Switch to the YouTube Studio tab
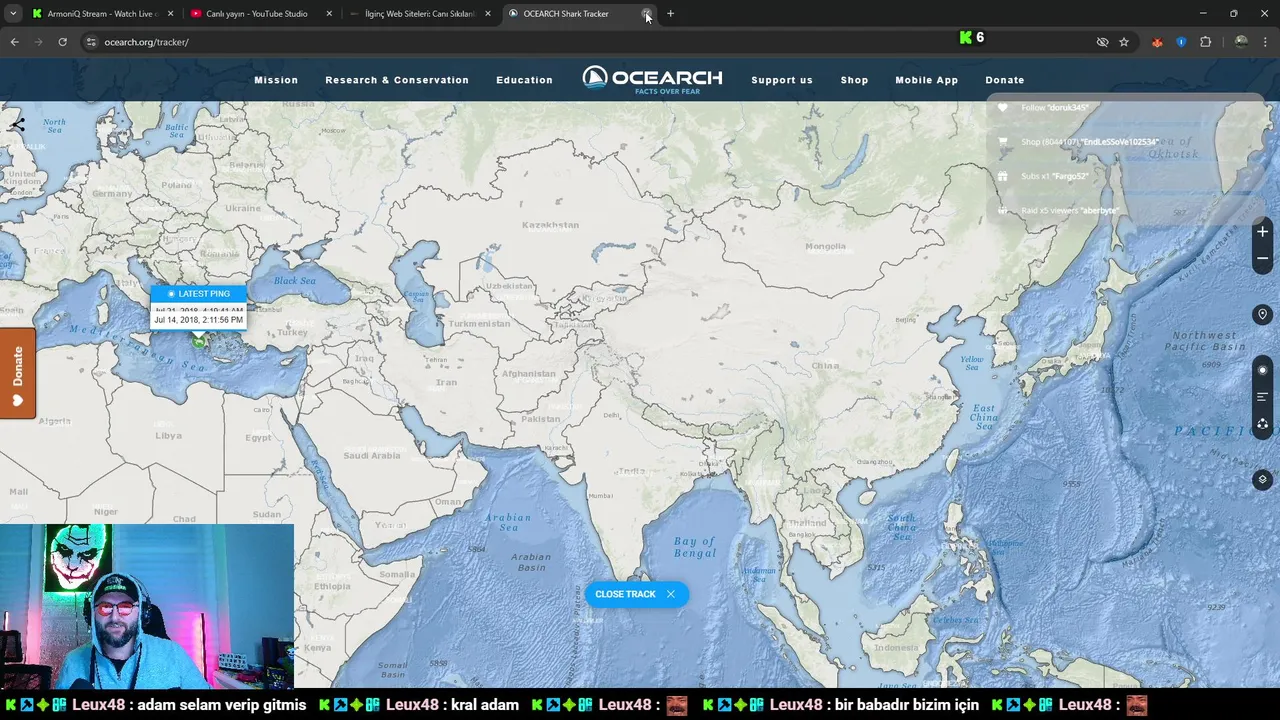 click(256, 14)
